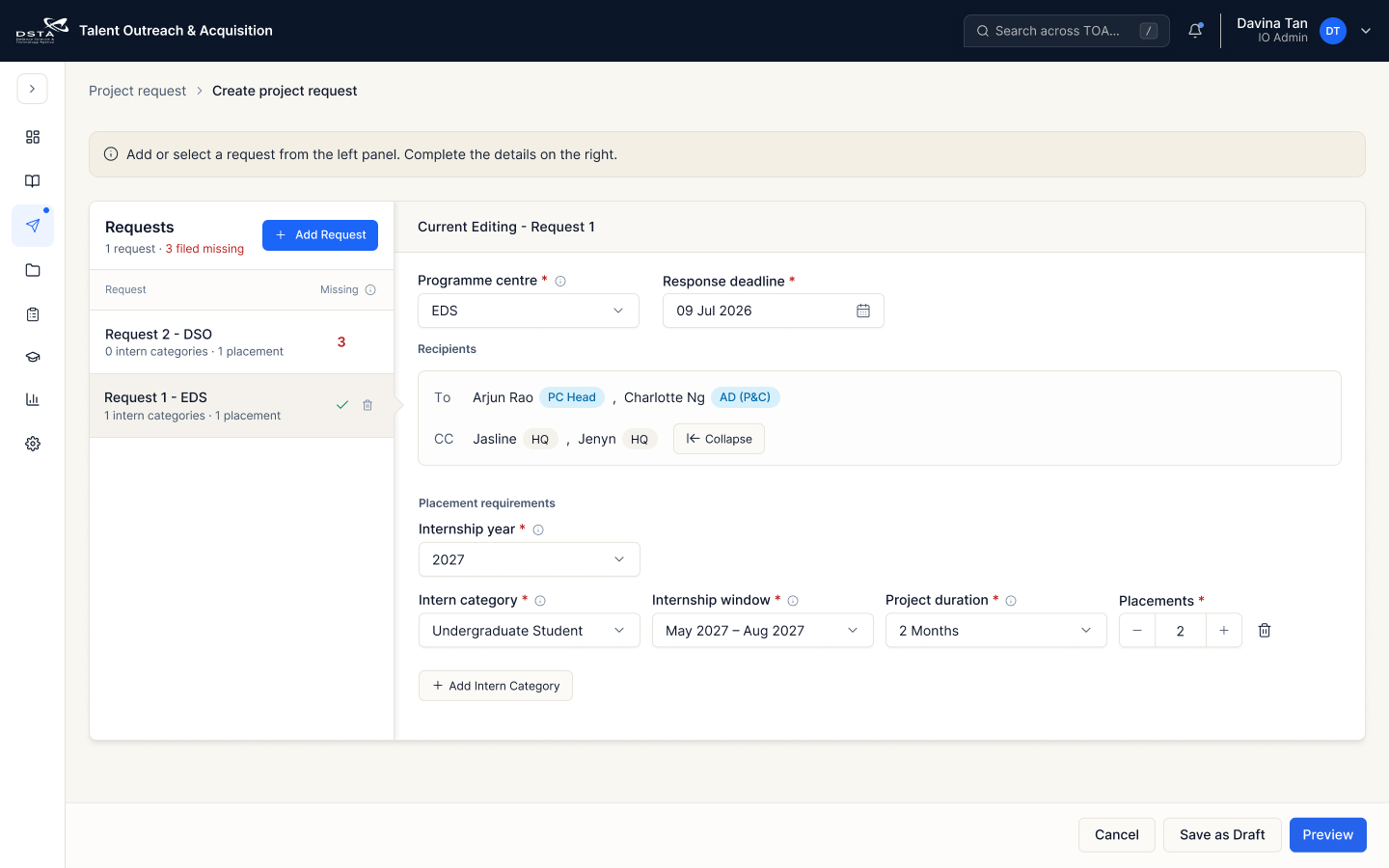Click the PC Head tag beside Arjun Rao

(x=572, y=397)
